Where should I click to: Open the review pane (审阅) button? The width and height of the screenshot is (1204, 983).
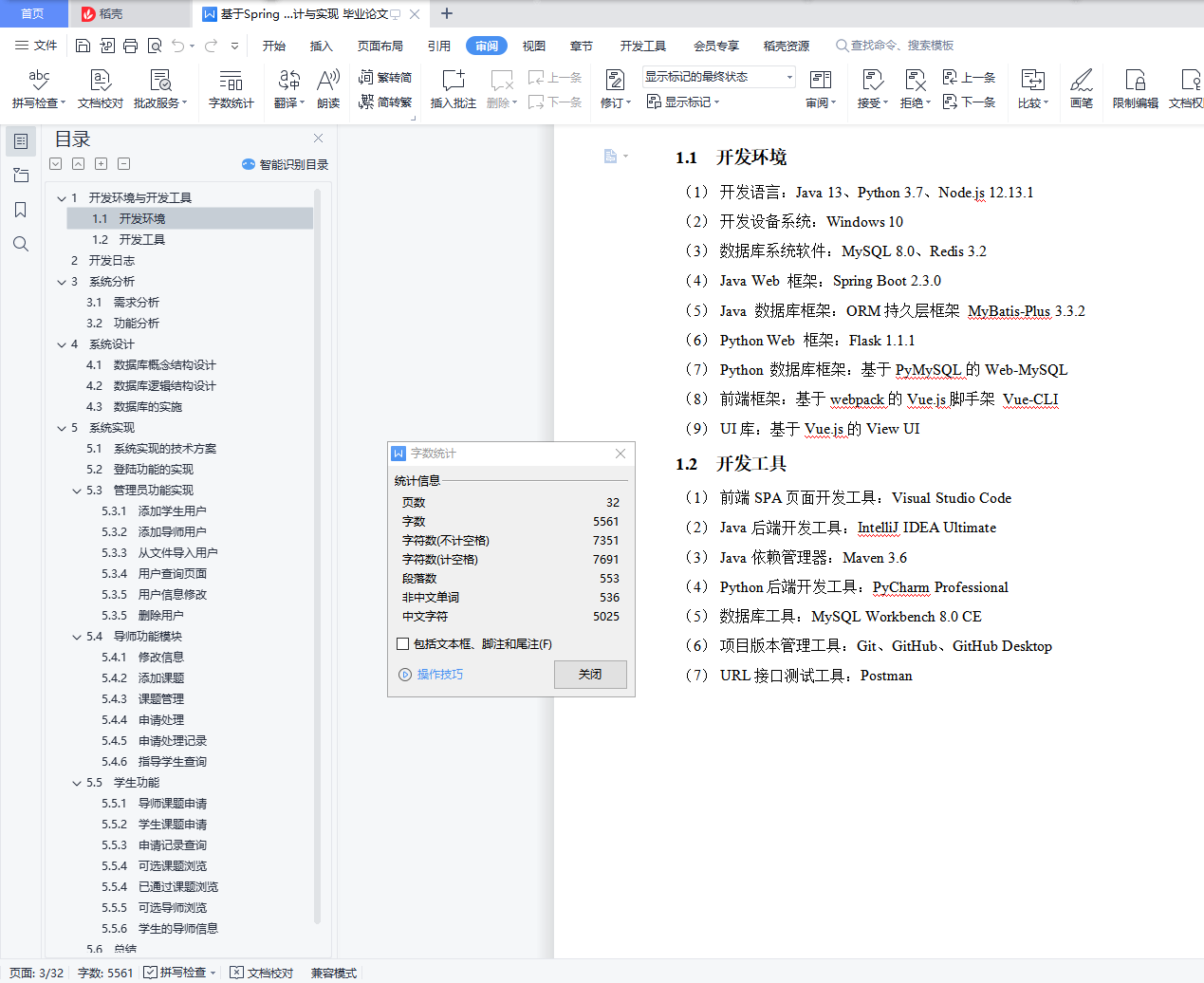point(821,89)
